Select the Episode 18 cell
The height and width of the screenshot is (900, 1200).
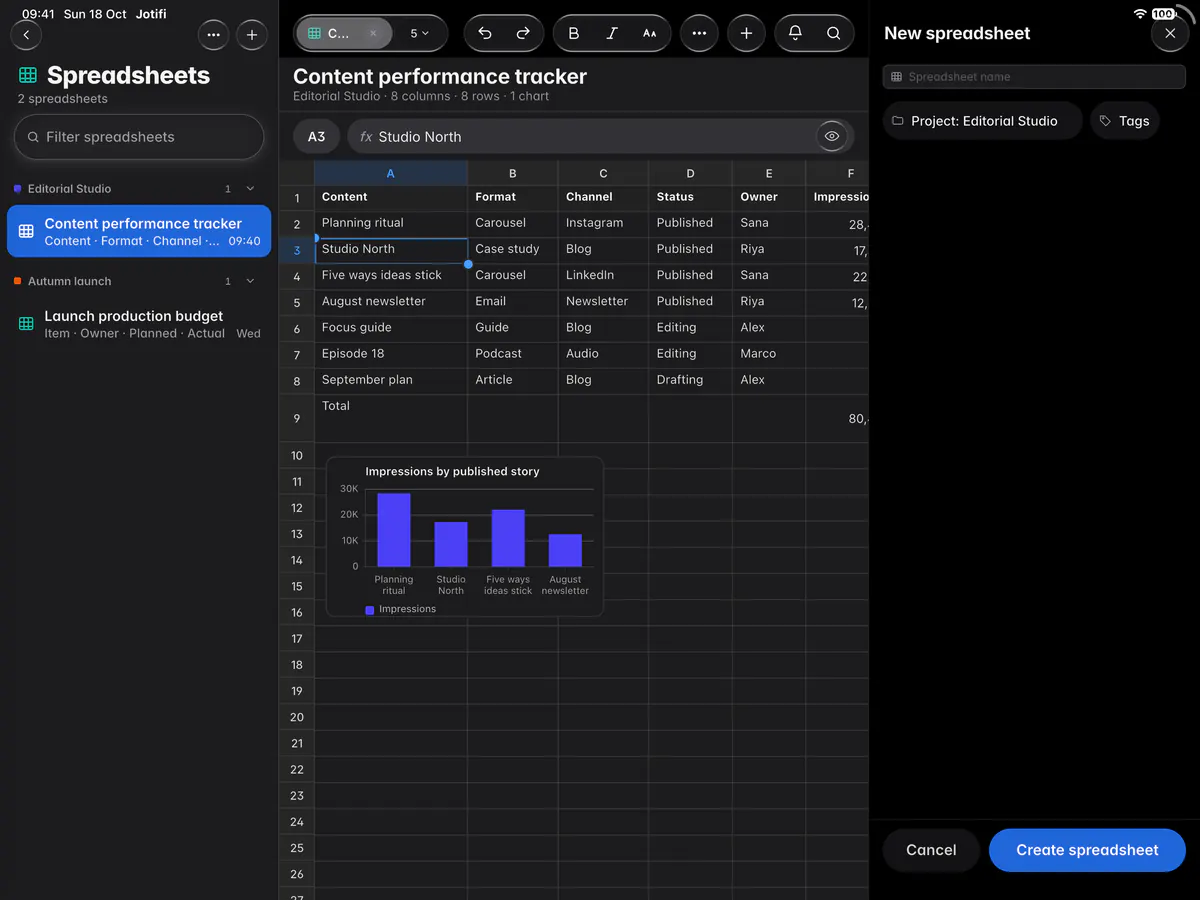click(x=391, y=353)
